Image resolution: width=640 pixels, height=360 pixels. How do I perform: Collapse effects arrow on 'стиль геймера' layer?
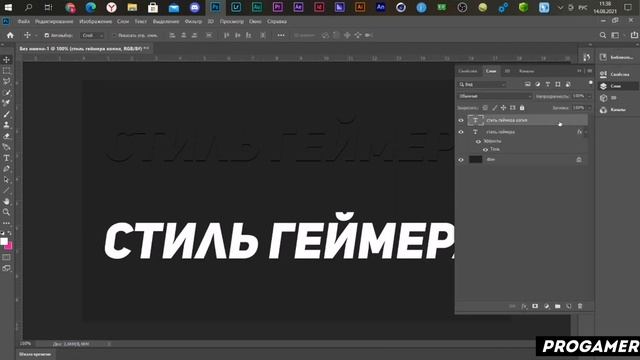click(586, 132)
